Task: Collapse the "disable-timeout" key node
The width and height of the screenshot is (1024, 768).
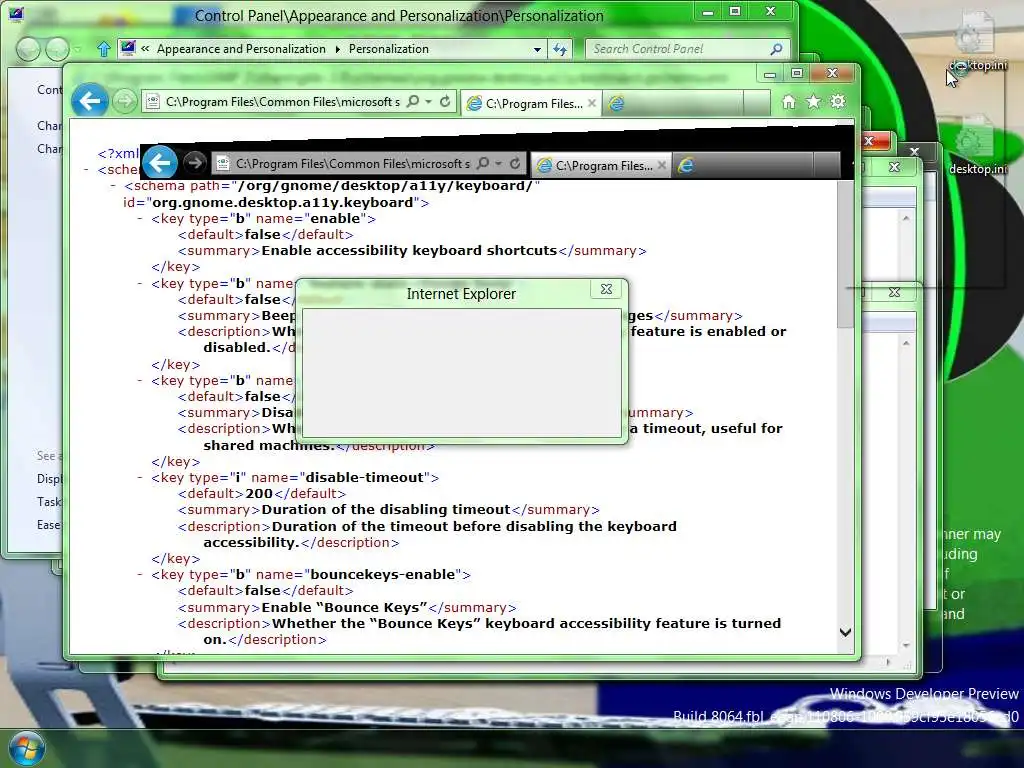Action: [x=140, y=477]
